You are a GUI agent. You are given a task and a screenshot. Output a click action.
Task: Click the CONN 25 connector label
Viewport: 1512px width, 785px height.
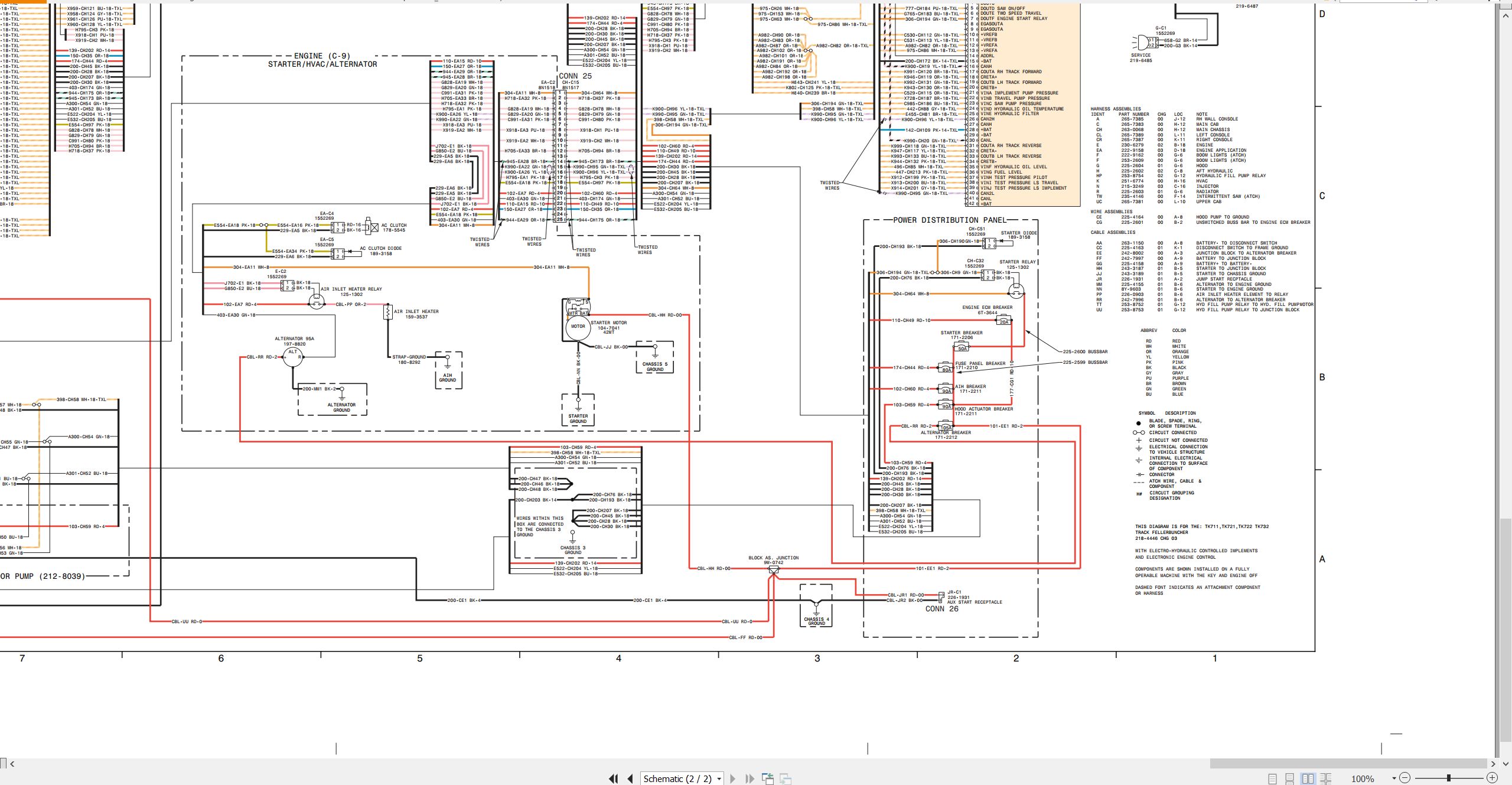(575, 76)
